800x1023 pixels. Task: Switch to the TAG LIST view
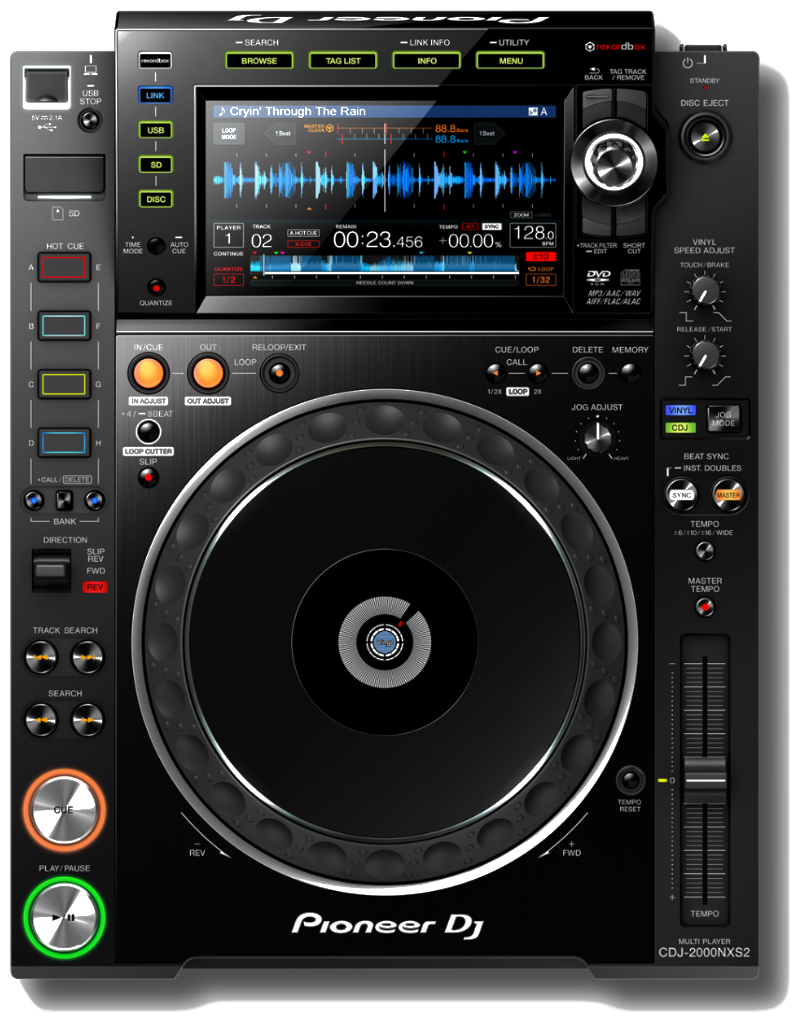342,60
